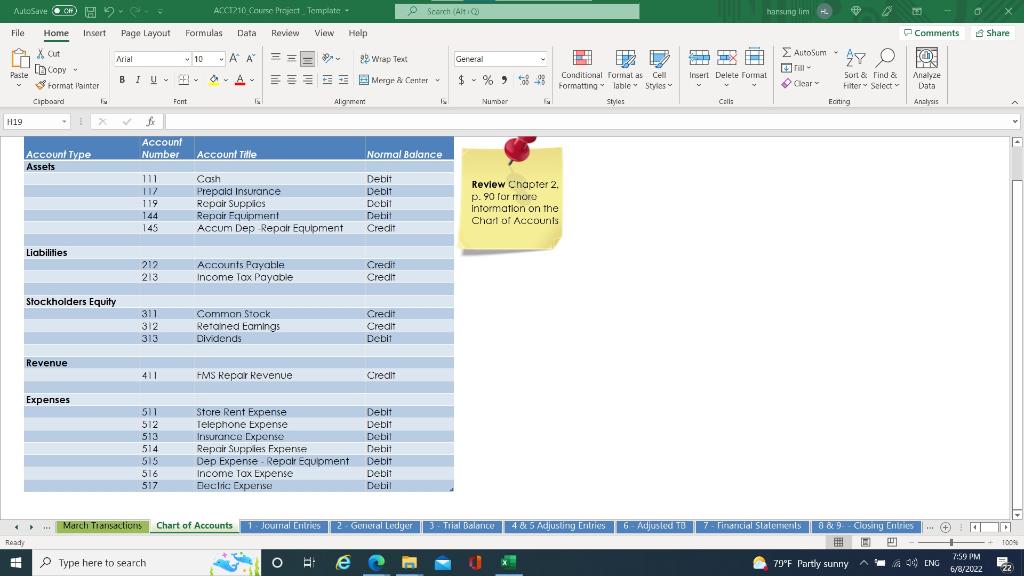1024x576 pixels.
Task: Open Conditional Formatting
Action: pos(581,70)
